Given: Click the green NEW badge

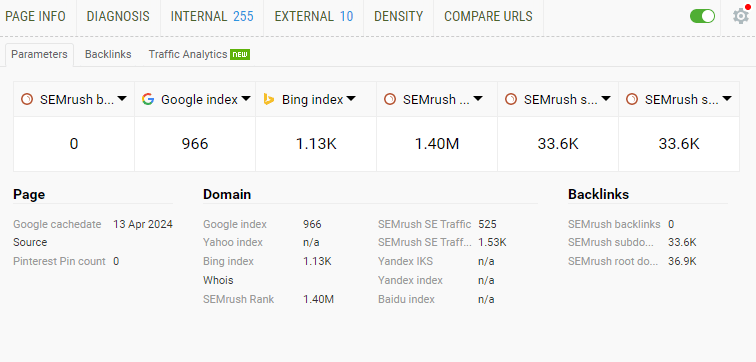Looking at the screenshot, I should [240, 54].
